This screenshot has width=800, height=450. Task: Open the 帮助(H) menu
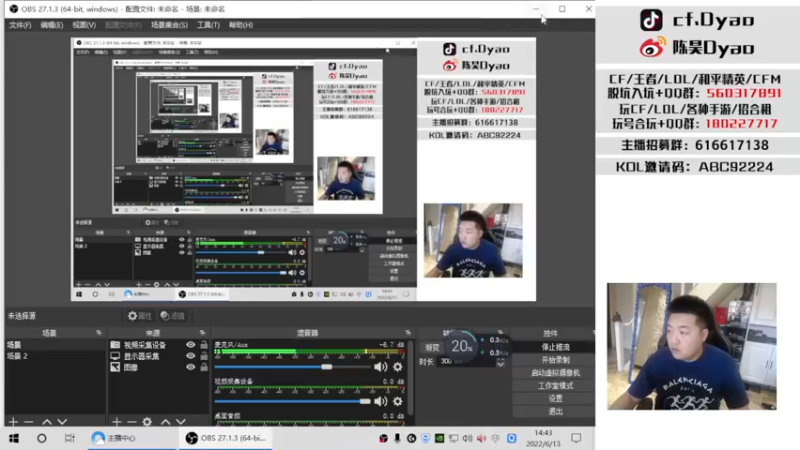pos(241,25)
